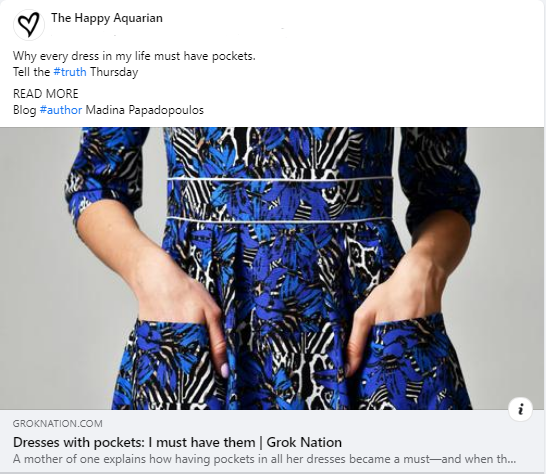Open the blue dress preview photo
This screenshot has height=474, width=546.
272,268
